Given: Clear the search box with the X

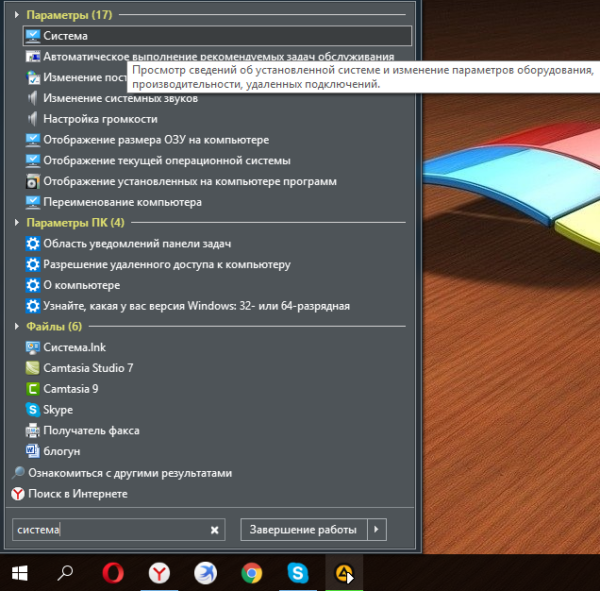Looking at the screenshot, I should pos(215,530).
